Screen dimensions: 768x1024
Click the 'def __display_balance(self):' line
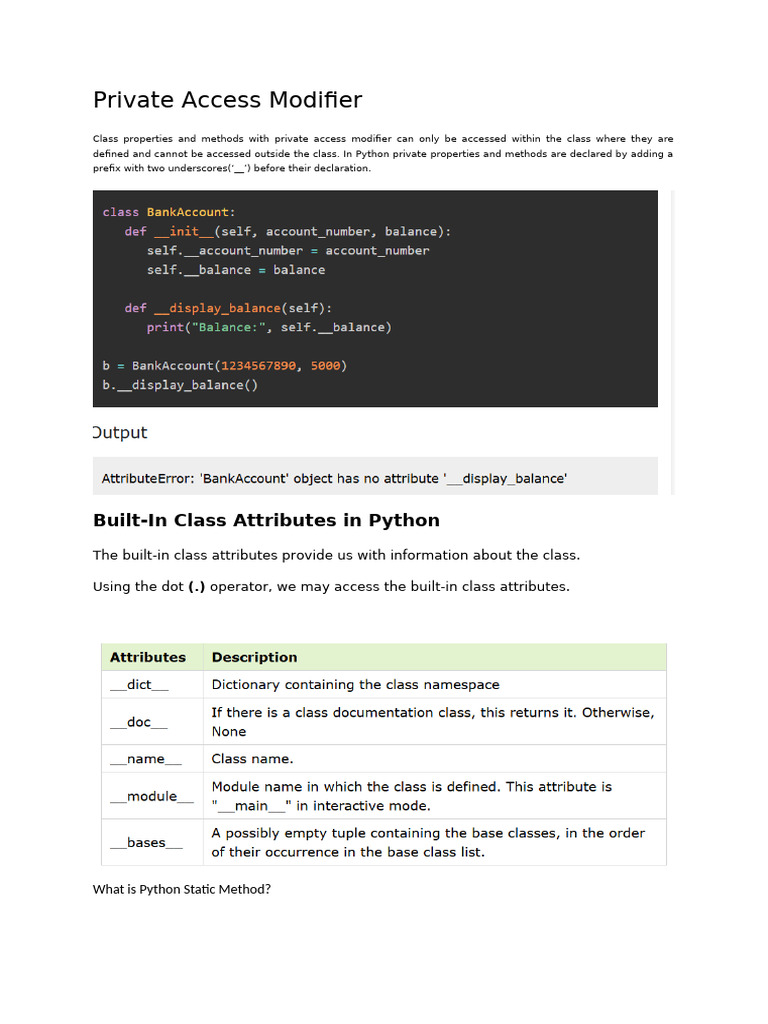coord(228,308)
